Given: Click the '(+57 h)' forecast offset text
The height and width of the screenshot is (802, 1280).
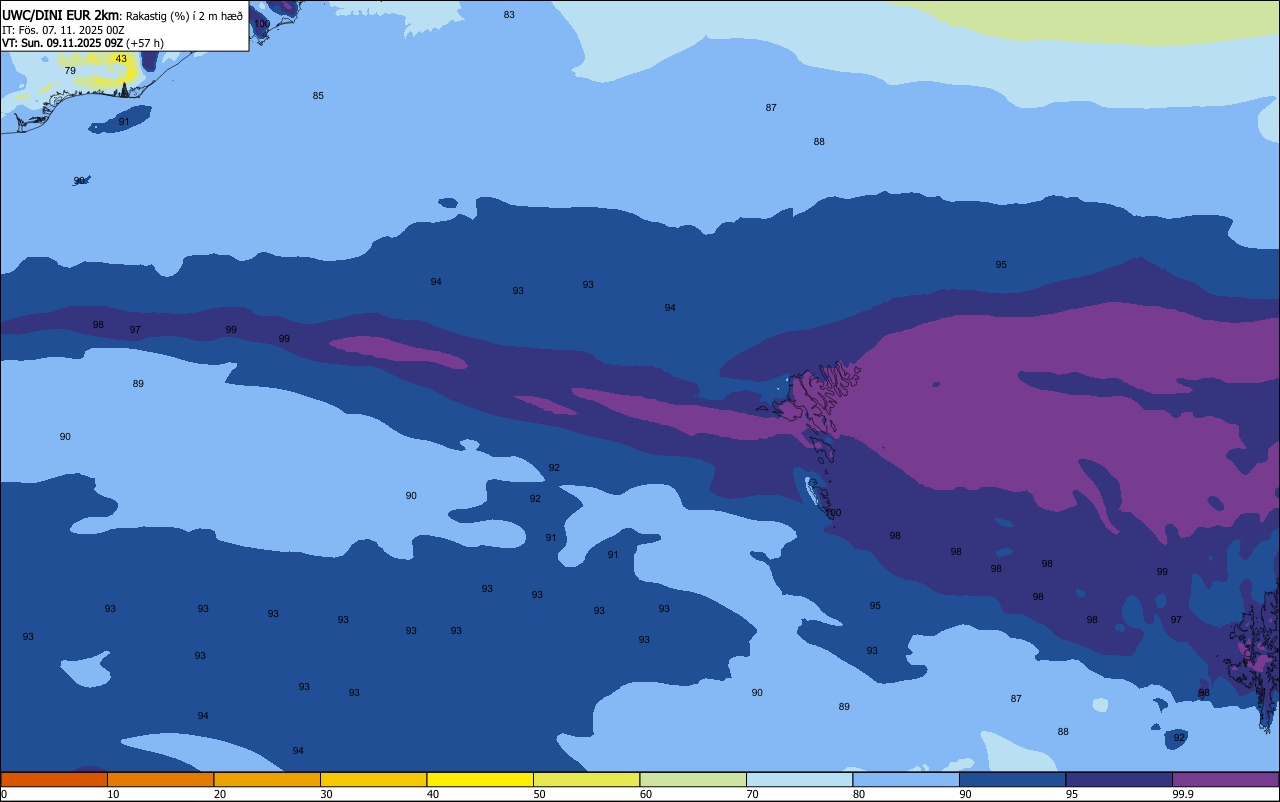Looking at the screenshot, I should point(145,43).
